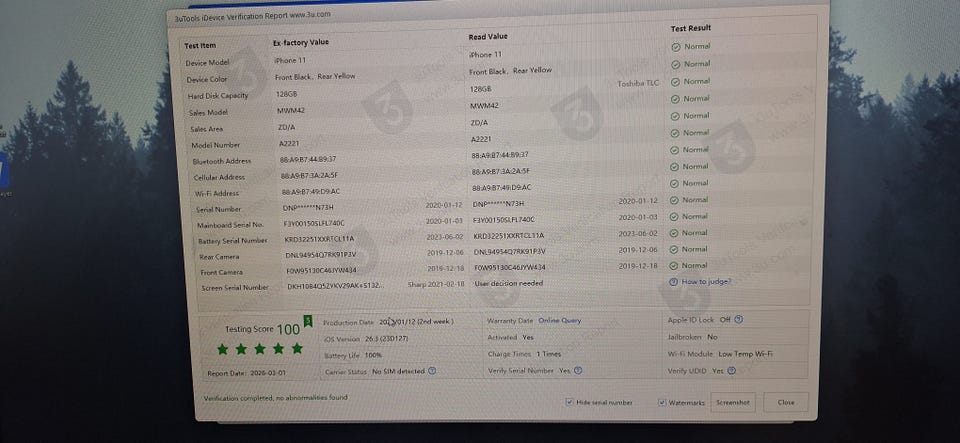Open the help icon next to Verify Serial Number
The height and width of the screenshot is (443, 960).
coord(578,371)
